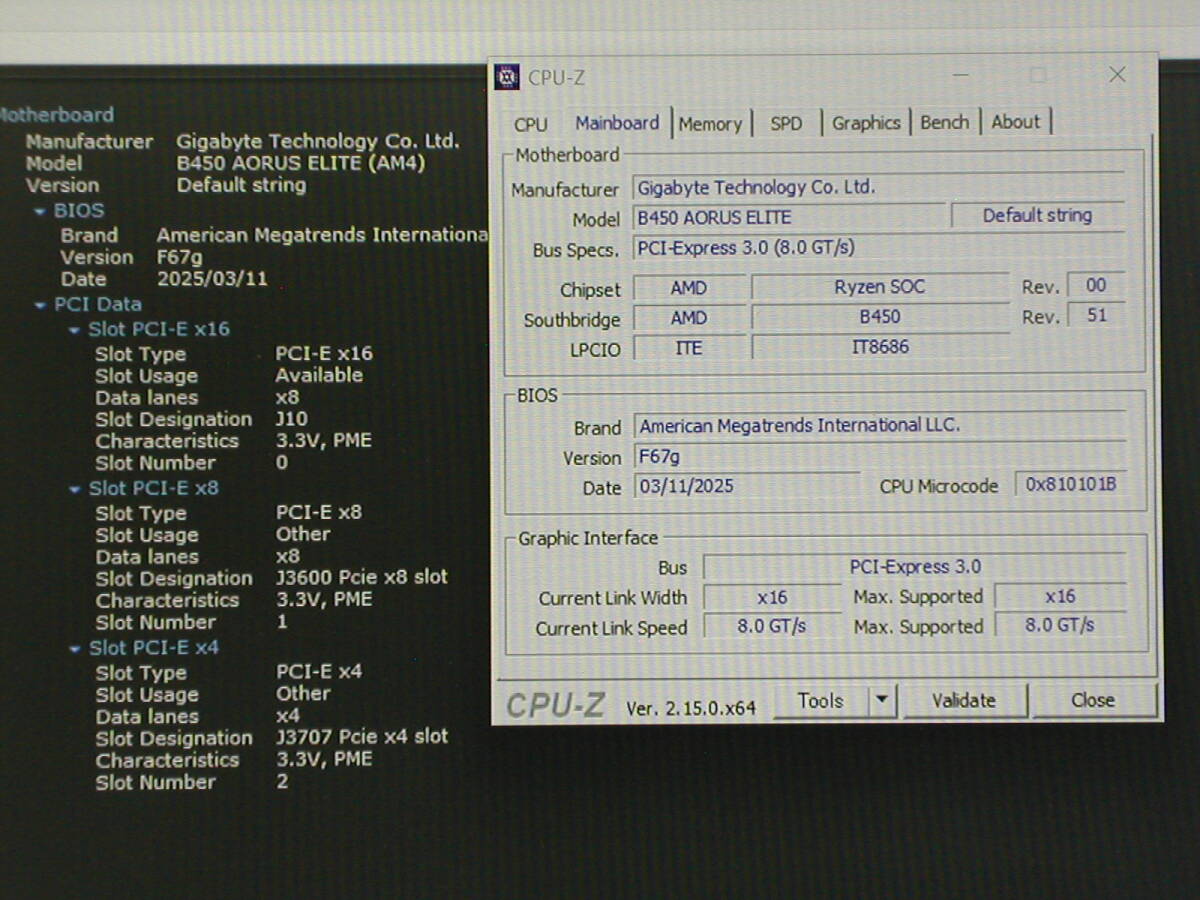Click the Validate button
This screenshot has height=900, width=1200.
[964, 701]
